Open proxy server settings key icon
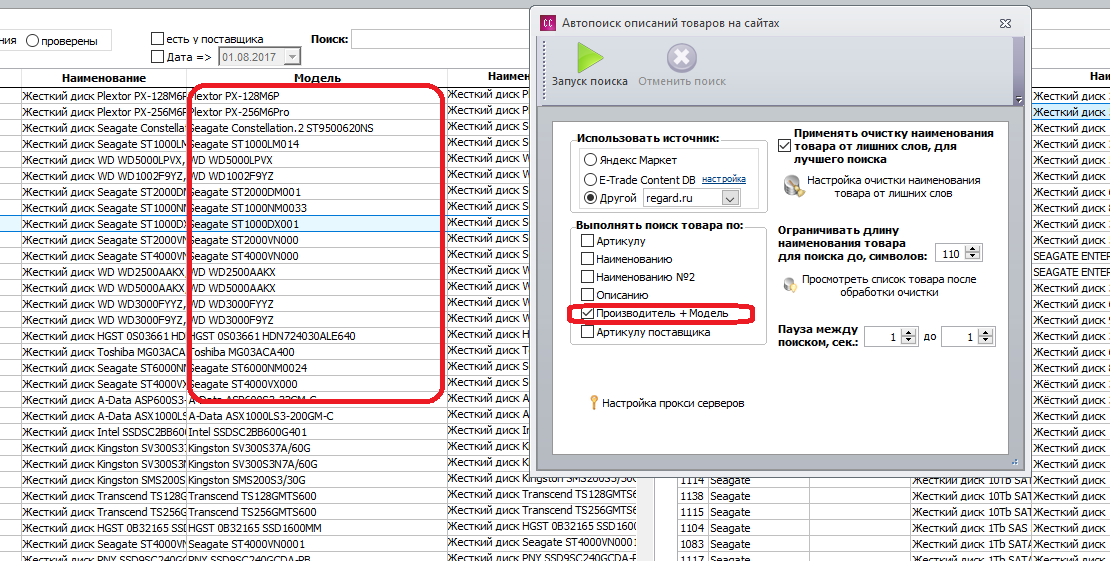 [593, 403]
